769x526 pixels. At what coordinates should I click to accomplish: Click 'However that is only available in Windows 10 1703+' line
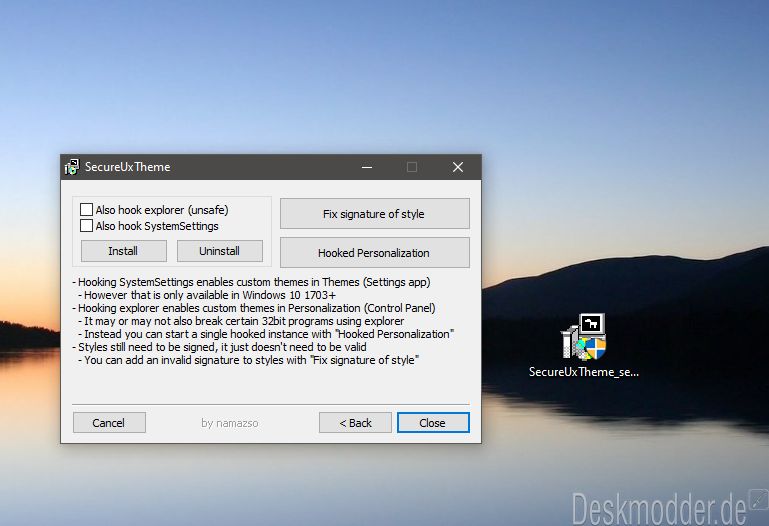pos(207,295)
